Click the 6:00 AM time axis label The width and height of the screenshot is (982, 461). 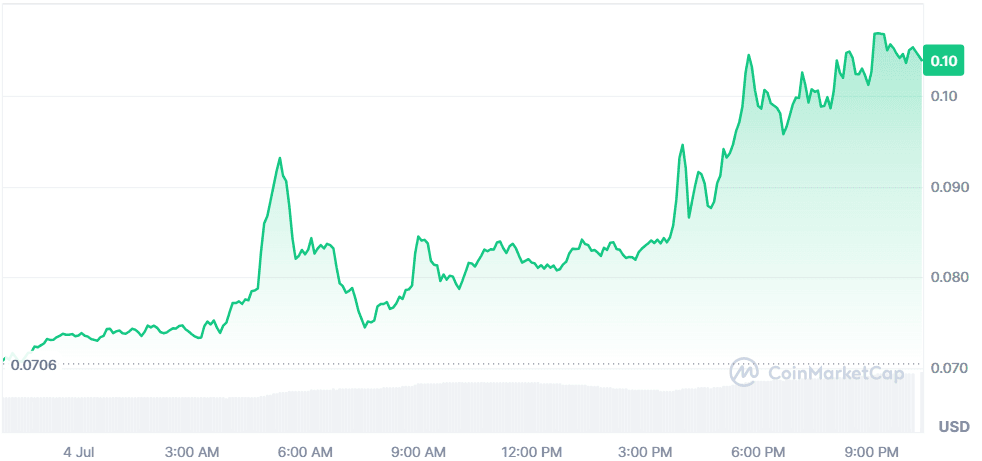pos(306,451)
